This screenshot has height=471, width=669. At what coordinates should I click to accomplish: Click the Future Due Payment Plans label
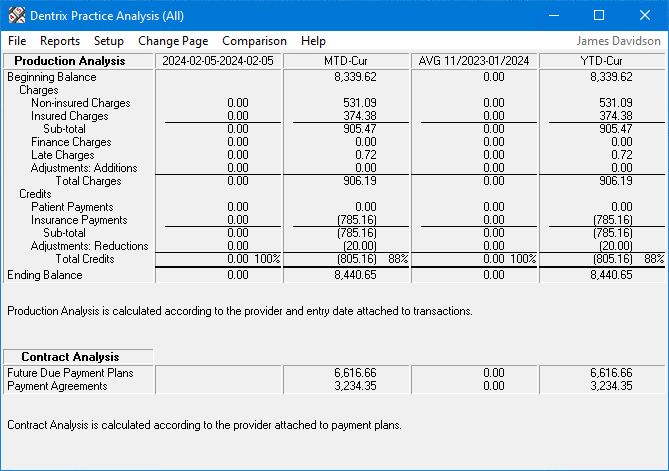tap(67, 372)
